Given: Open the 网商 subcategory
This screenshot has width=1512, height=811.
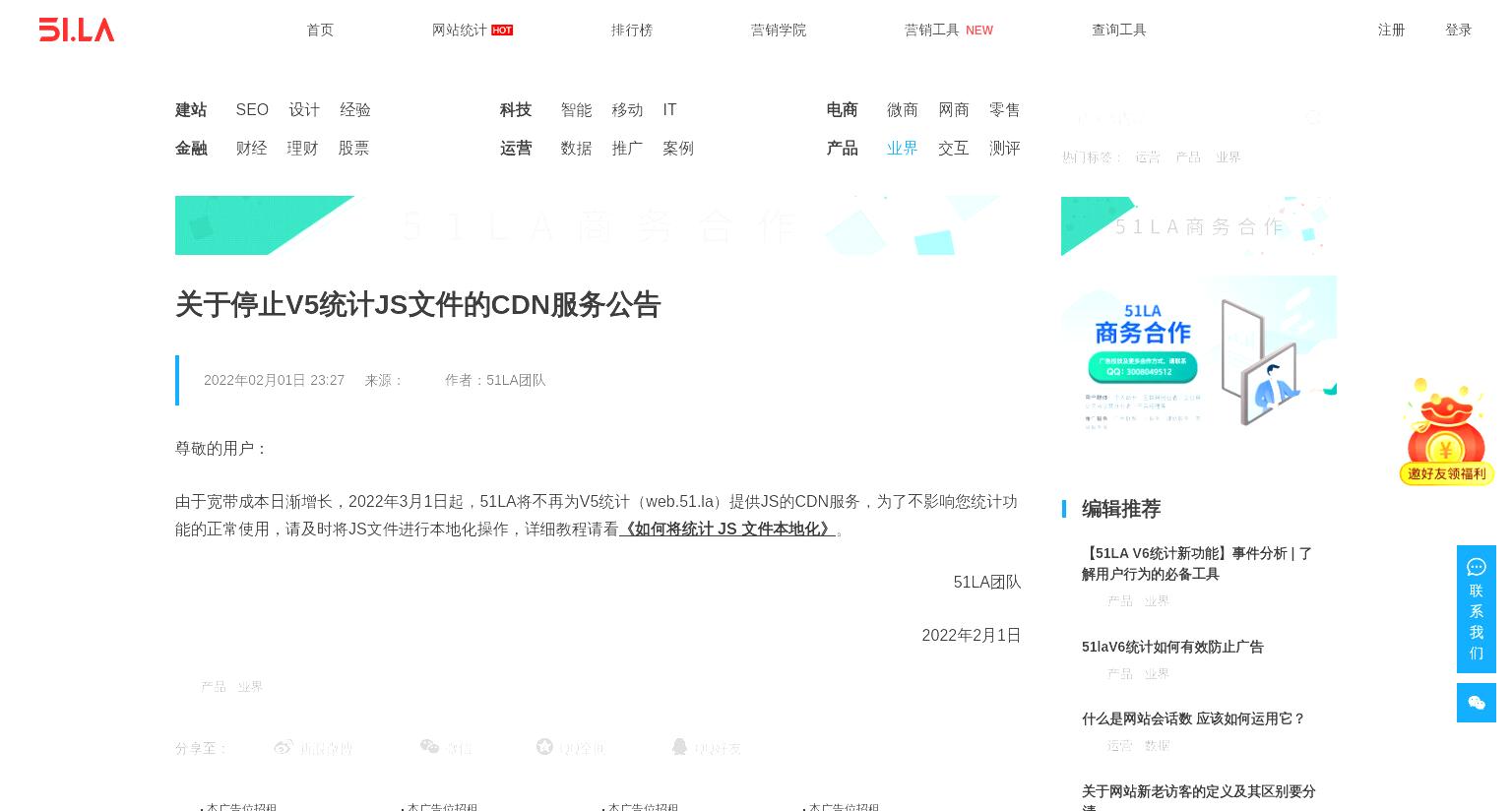Looking at the screenshot, I should [954, 109].
